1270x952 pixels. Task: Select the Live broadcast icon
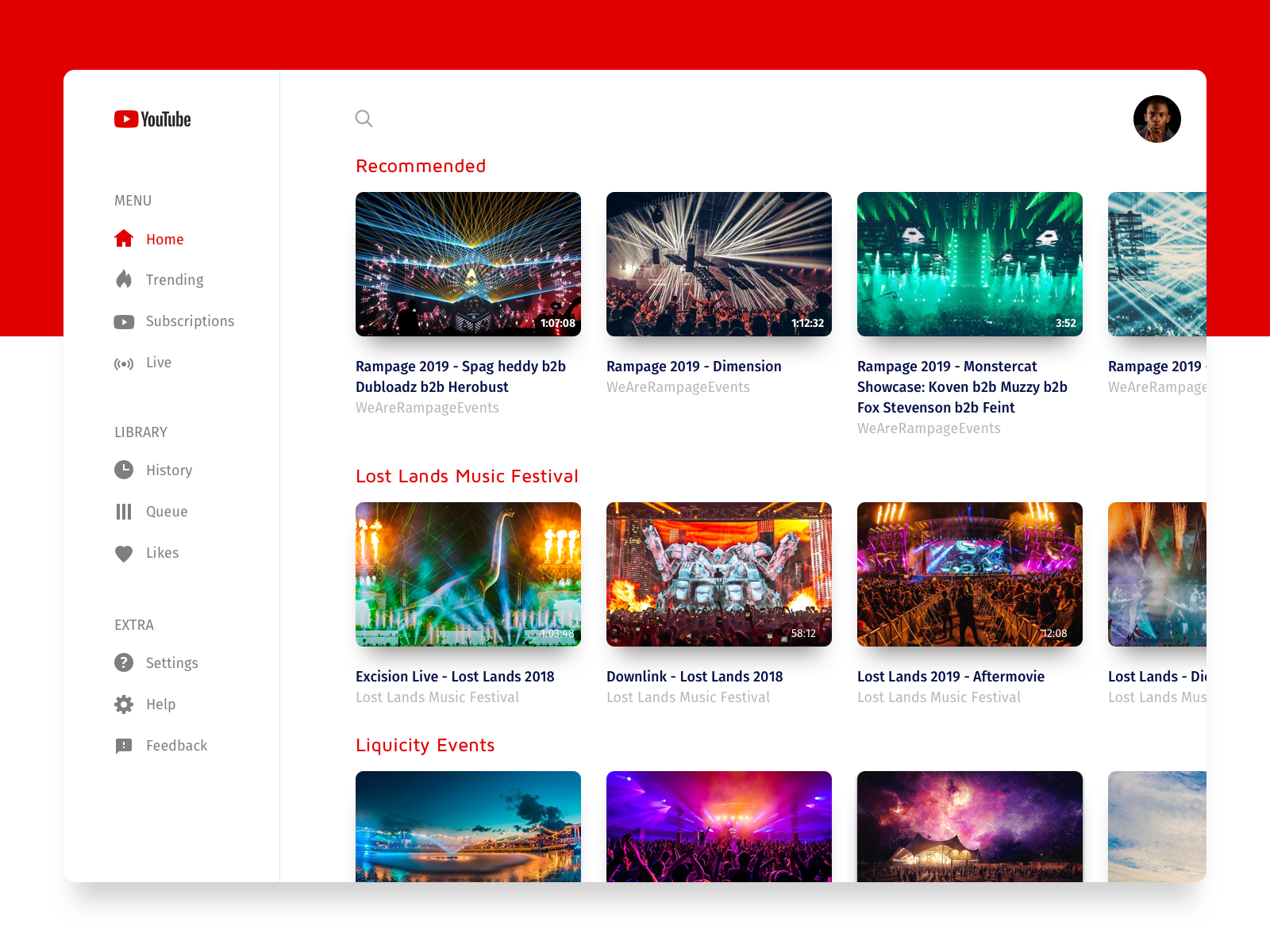tap(124, 363)
